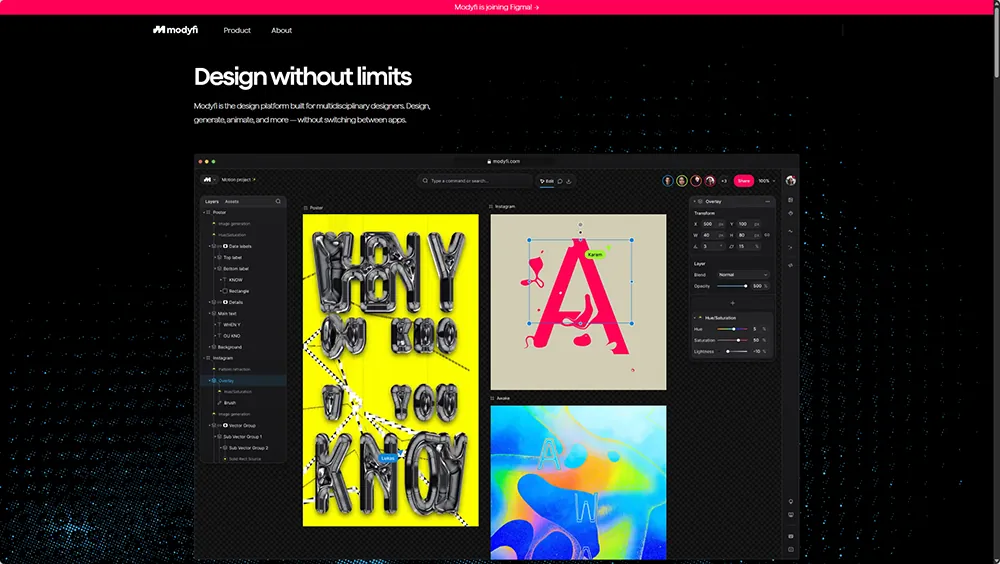Select the yellow Poster artboard on canvas
1000x564 pixels.
pyautogui.click(x=390, y=370)
